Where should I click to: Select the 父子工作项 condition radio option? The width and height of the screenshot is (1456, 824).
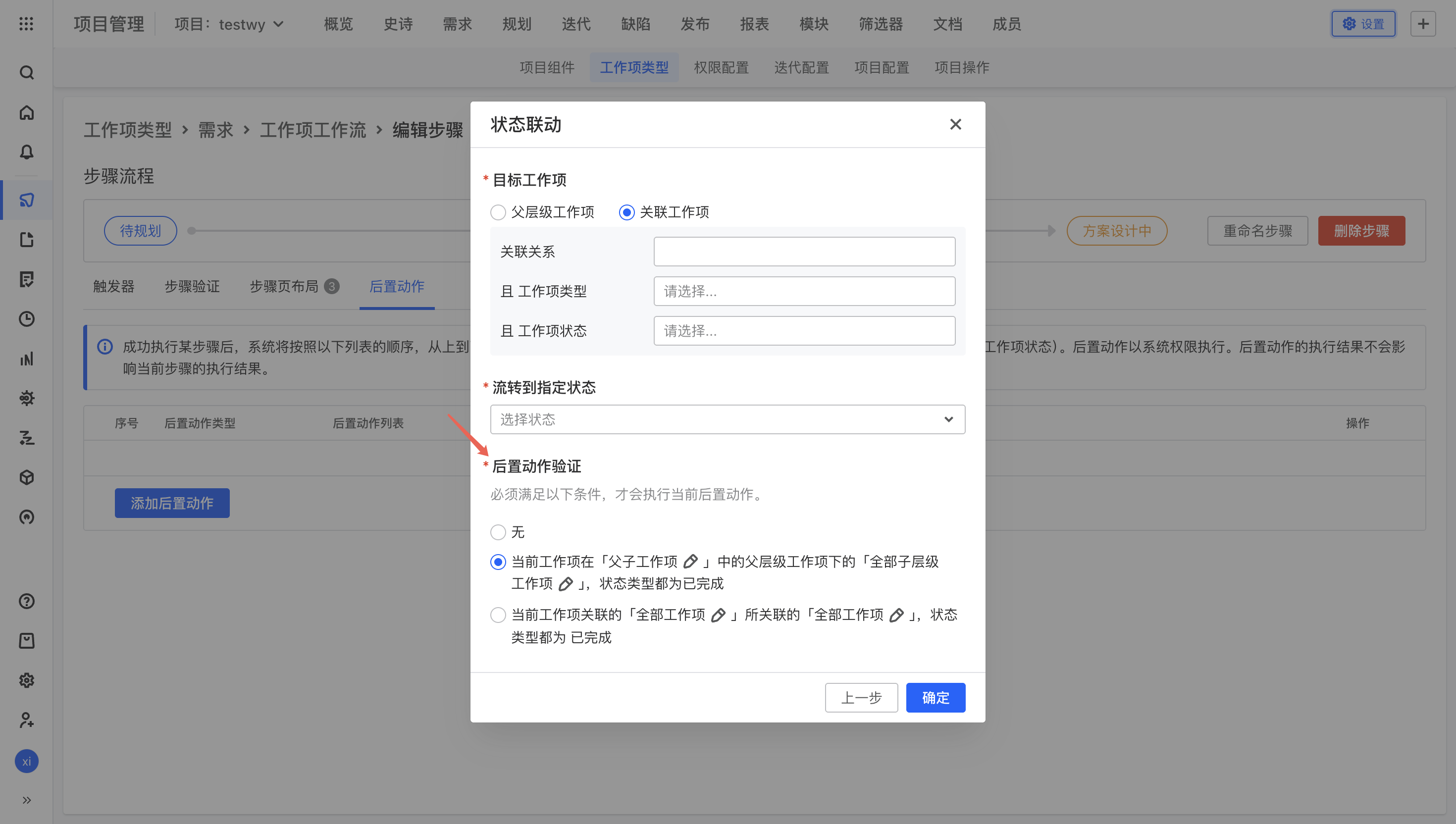tap(498, 562)
